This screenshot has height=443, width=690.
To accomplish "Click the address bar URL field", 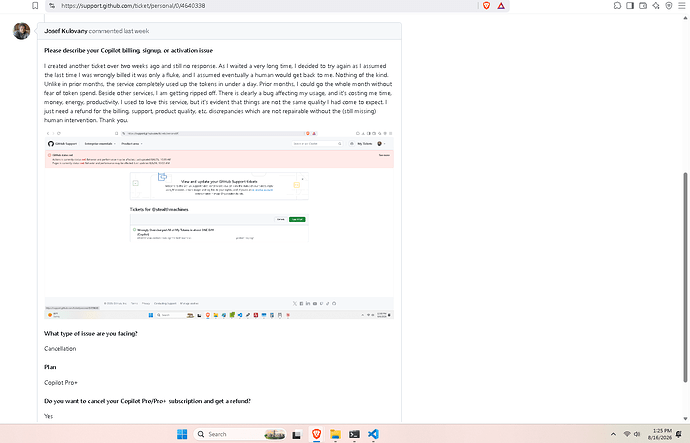I will (x=264, y=6).
